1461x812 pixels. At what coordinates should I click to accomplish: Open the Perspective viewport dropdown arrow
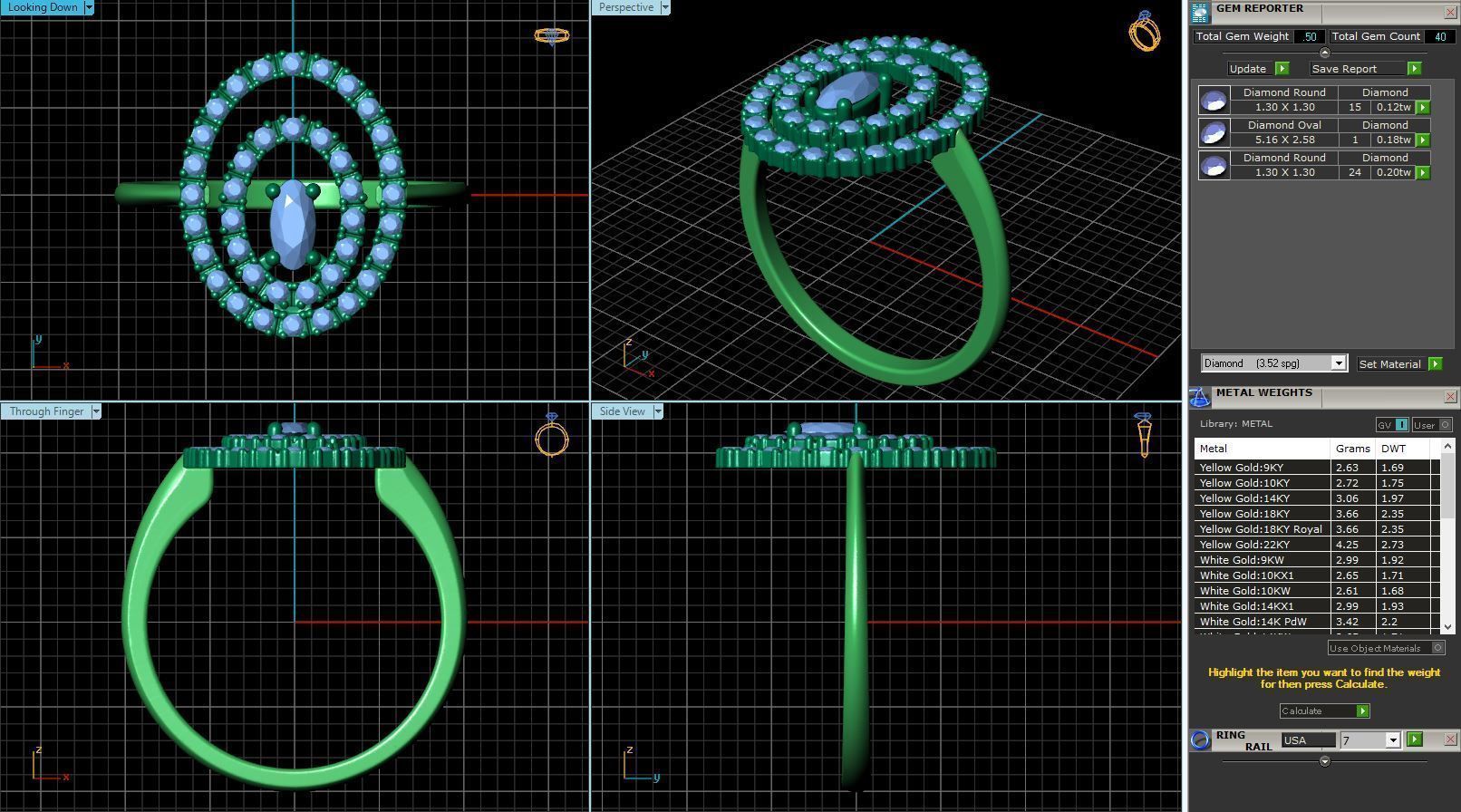coord(665,7)
